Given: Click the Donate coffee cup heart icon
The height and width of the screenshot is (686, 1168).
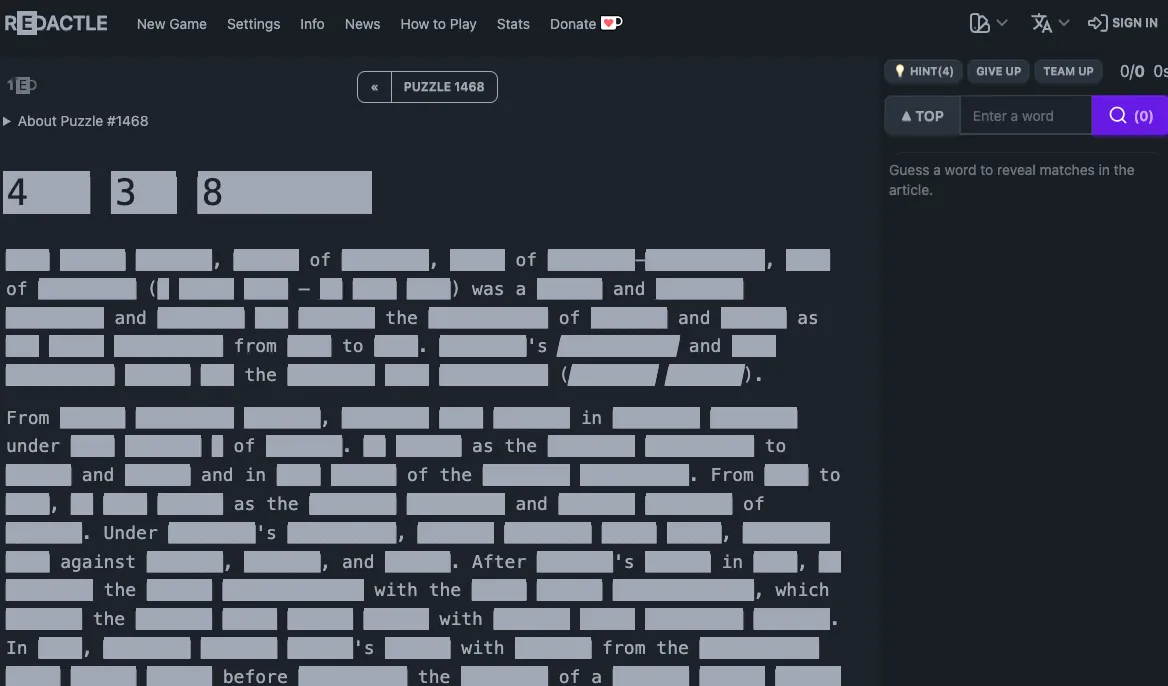Looking at the screenshot, I should click(x=611, y=23).
